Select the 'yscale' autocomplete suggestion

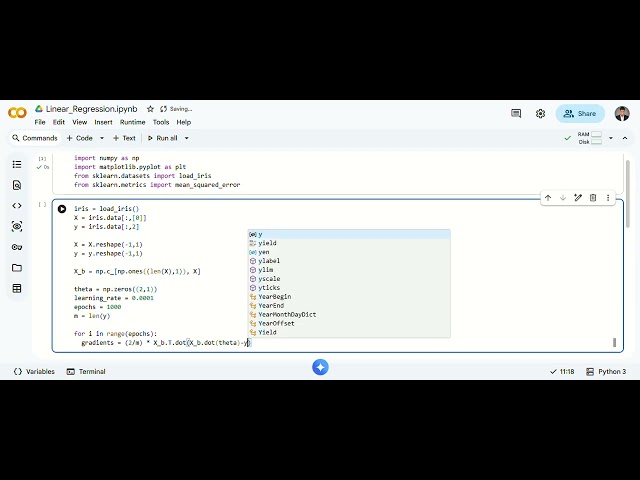[x=349, y=279]
